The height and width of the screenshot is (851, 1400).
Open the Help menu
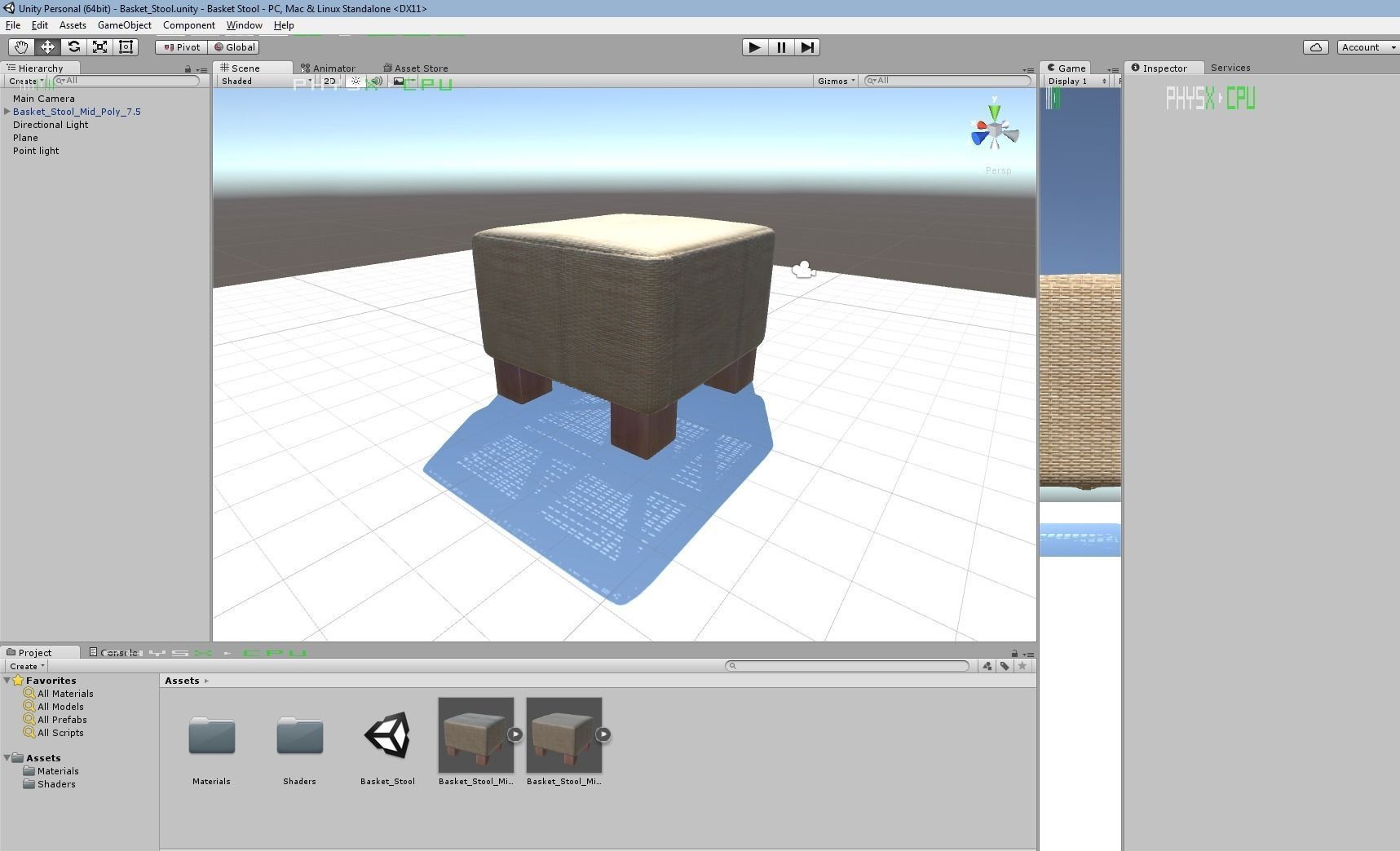tap(284, 25)
